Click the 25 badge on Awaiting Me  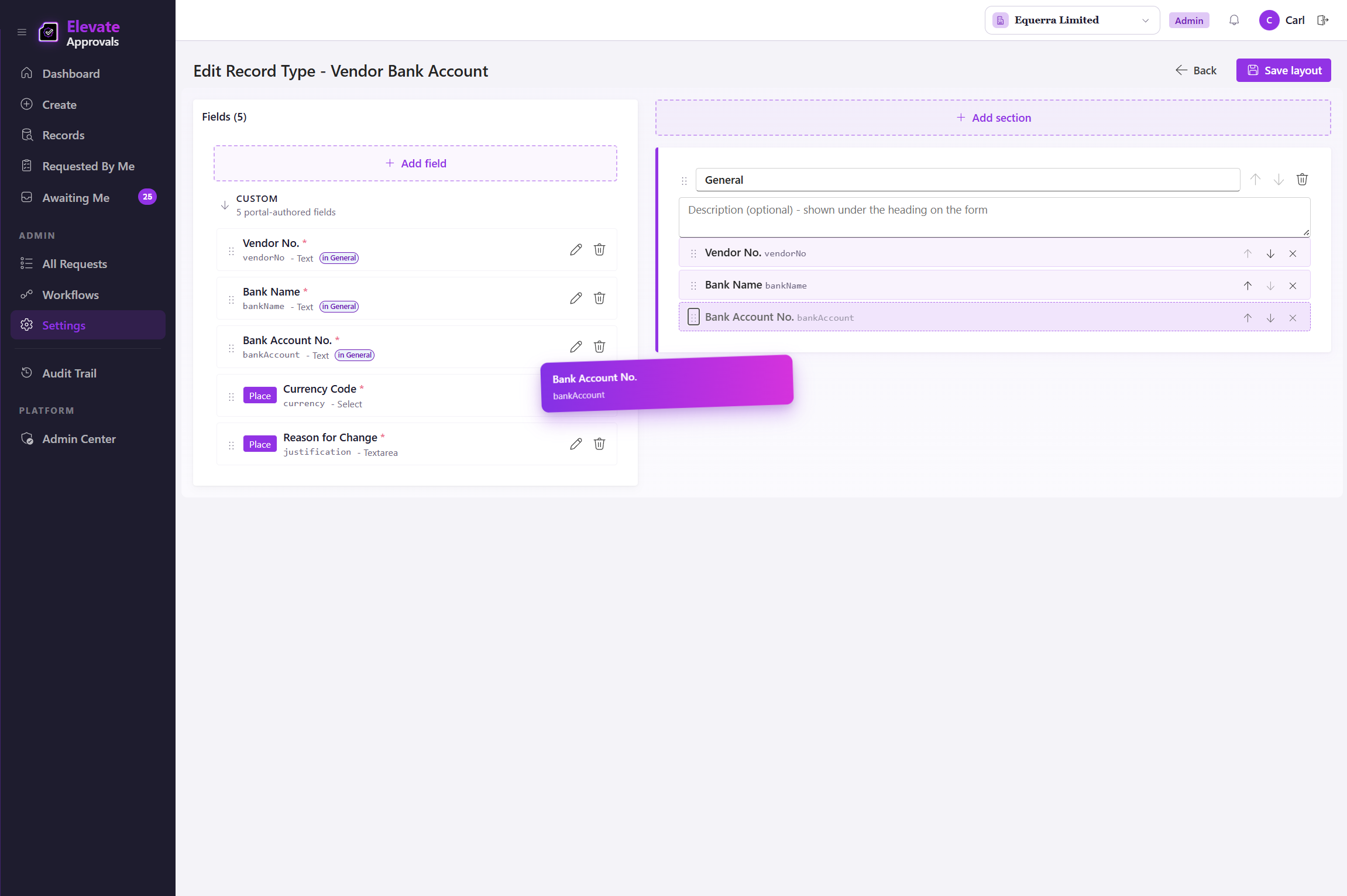(x=147, y=197)
